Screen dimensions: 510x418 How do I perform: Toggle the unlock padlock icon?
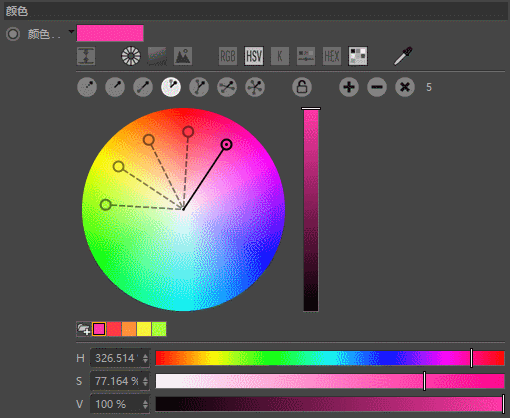(302, 87)
